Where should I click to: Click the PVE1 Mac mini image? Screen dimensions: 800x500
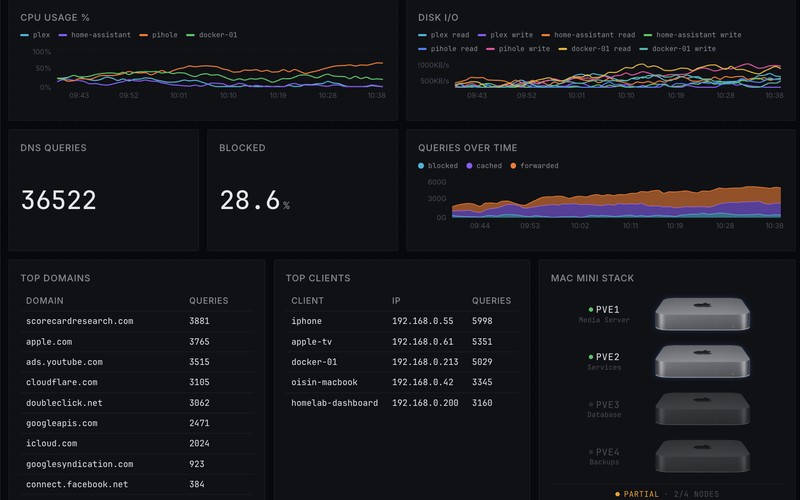(x=703, y=314)
